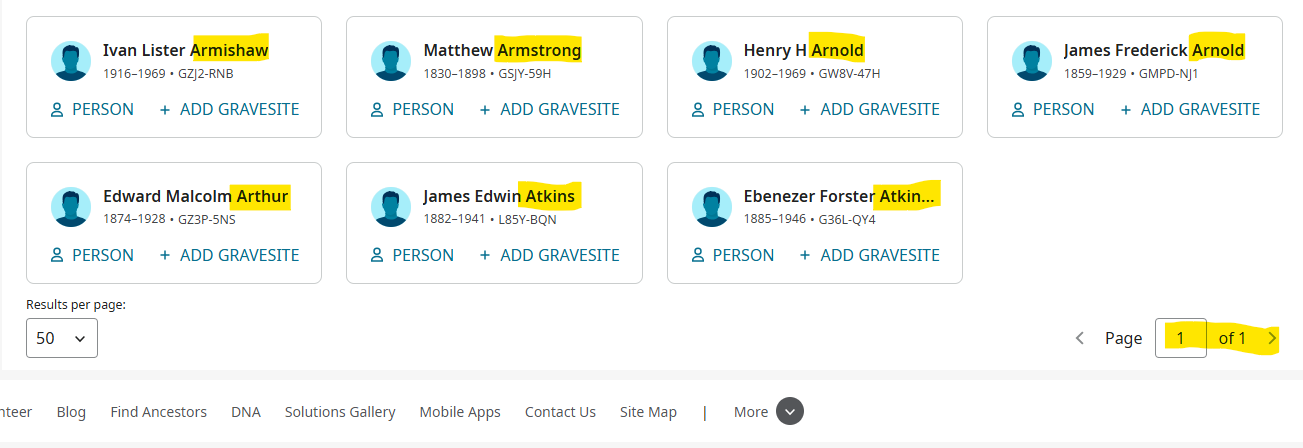Open PERSON link for Ivan Lister Armishaw
The height and width of the screenshot is (448, 1303).
pos(92,109)
